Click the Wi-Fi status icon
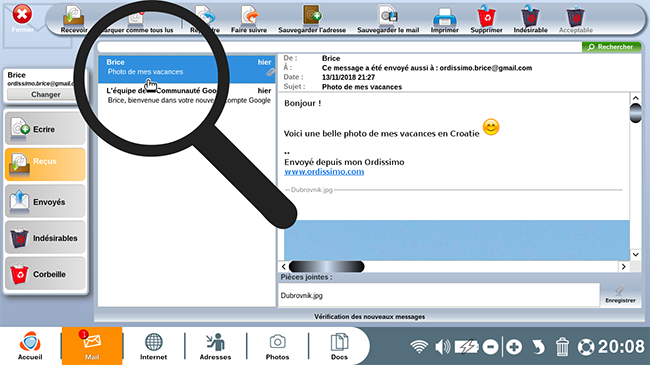Viewport: 650px width, 365px height. (x=419, y=346)
